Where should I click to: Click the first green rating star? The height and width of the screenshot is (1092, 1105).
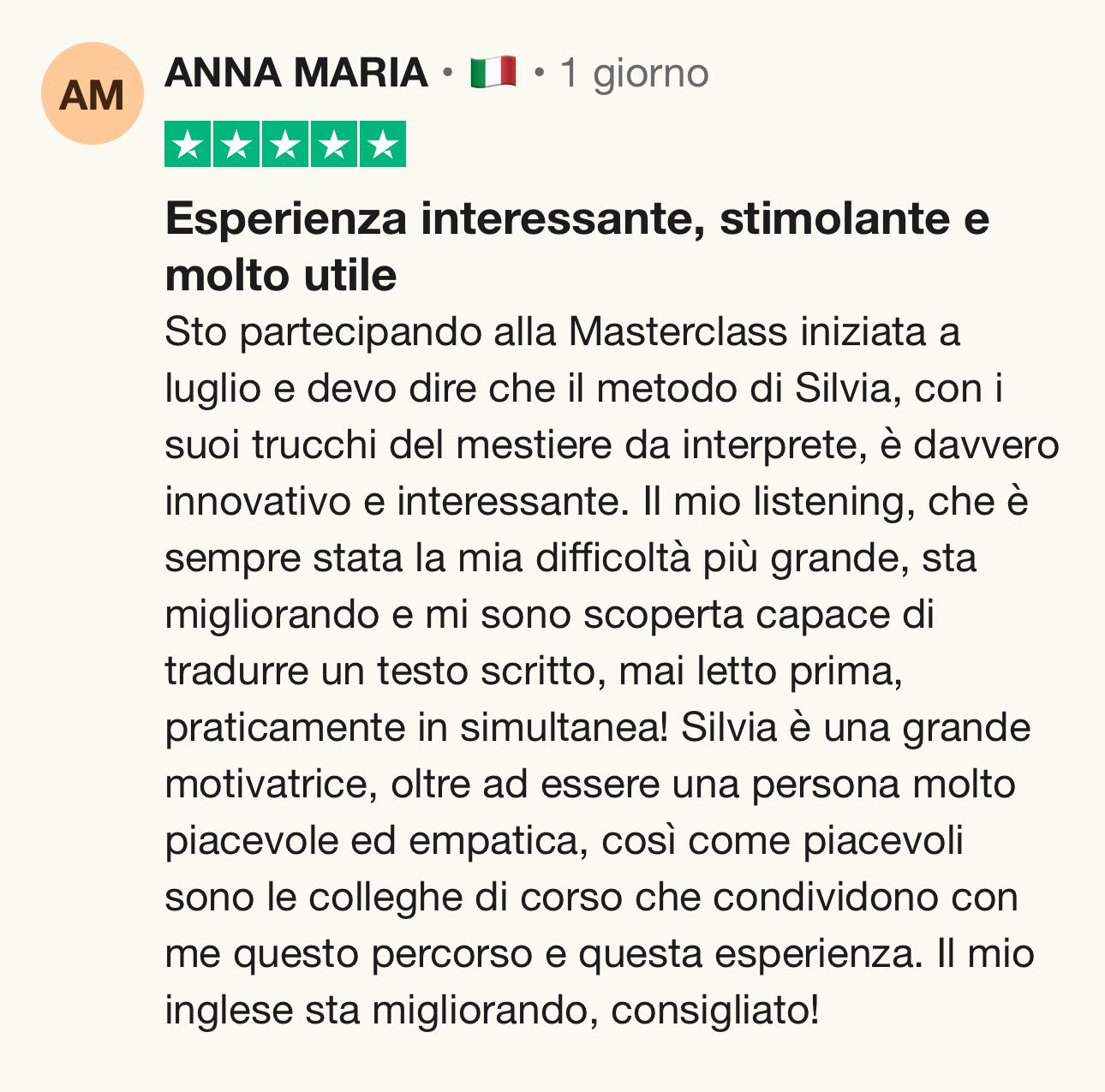point(188,145)
